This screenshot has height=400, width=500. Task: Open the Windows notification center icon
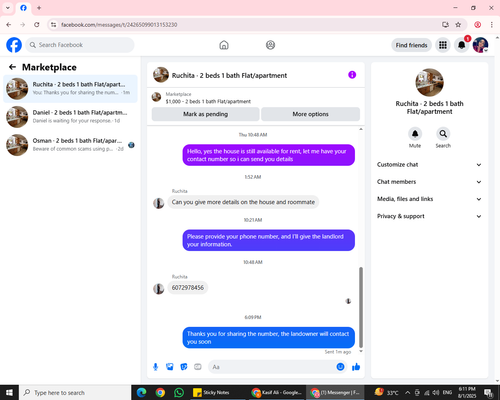coord(488,392)
